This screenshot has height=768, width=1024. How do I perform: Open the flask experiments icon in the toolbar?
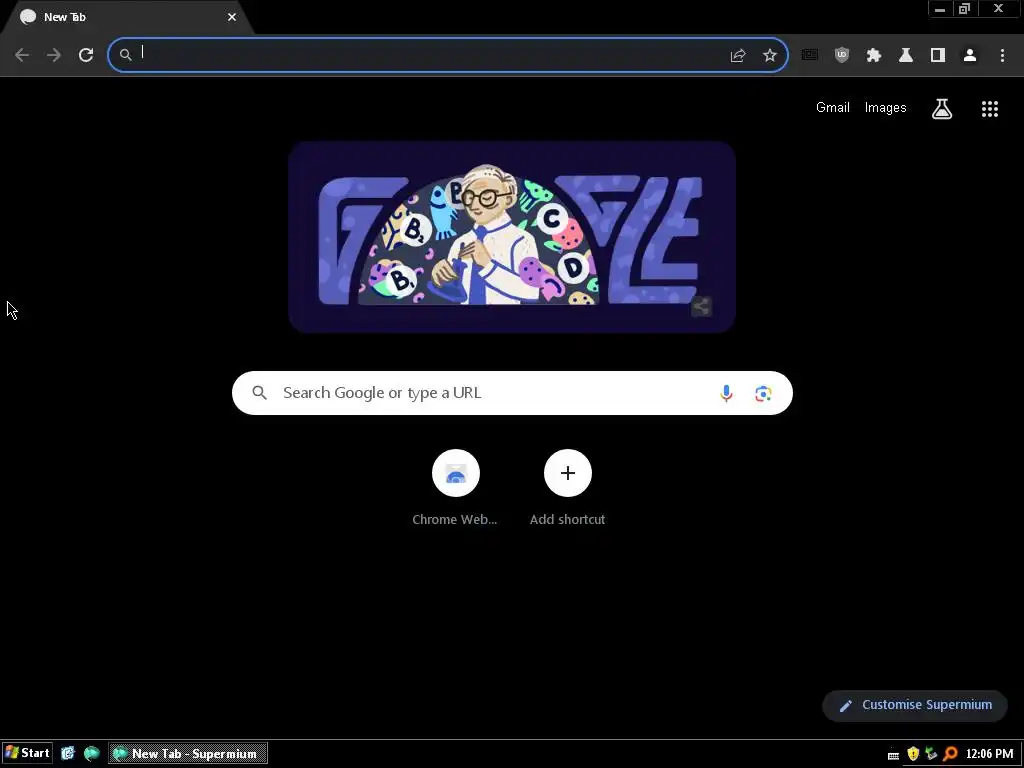point(906,56)
